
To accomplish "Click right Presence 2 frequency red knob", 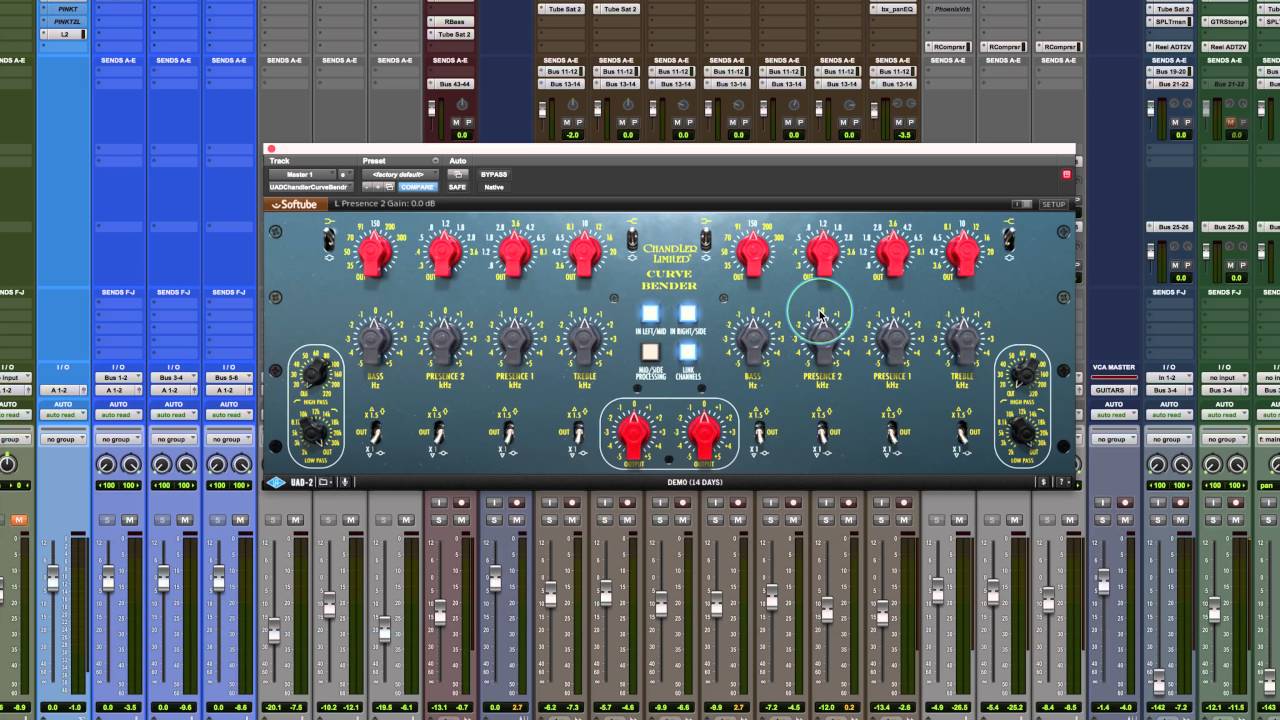I will click(822, 254).
